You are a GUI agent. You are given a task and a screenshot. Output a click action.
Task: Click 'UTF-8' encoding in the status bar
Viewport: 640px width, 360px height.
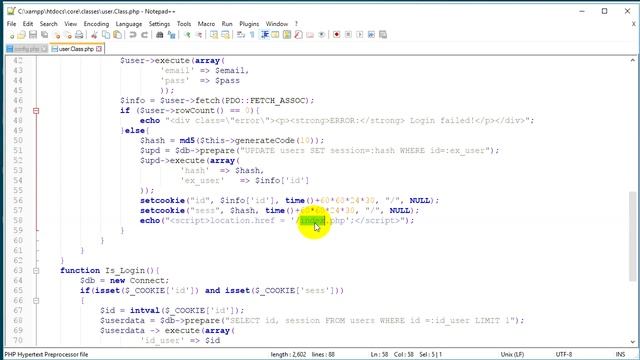[x=564, y=354]
